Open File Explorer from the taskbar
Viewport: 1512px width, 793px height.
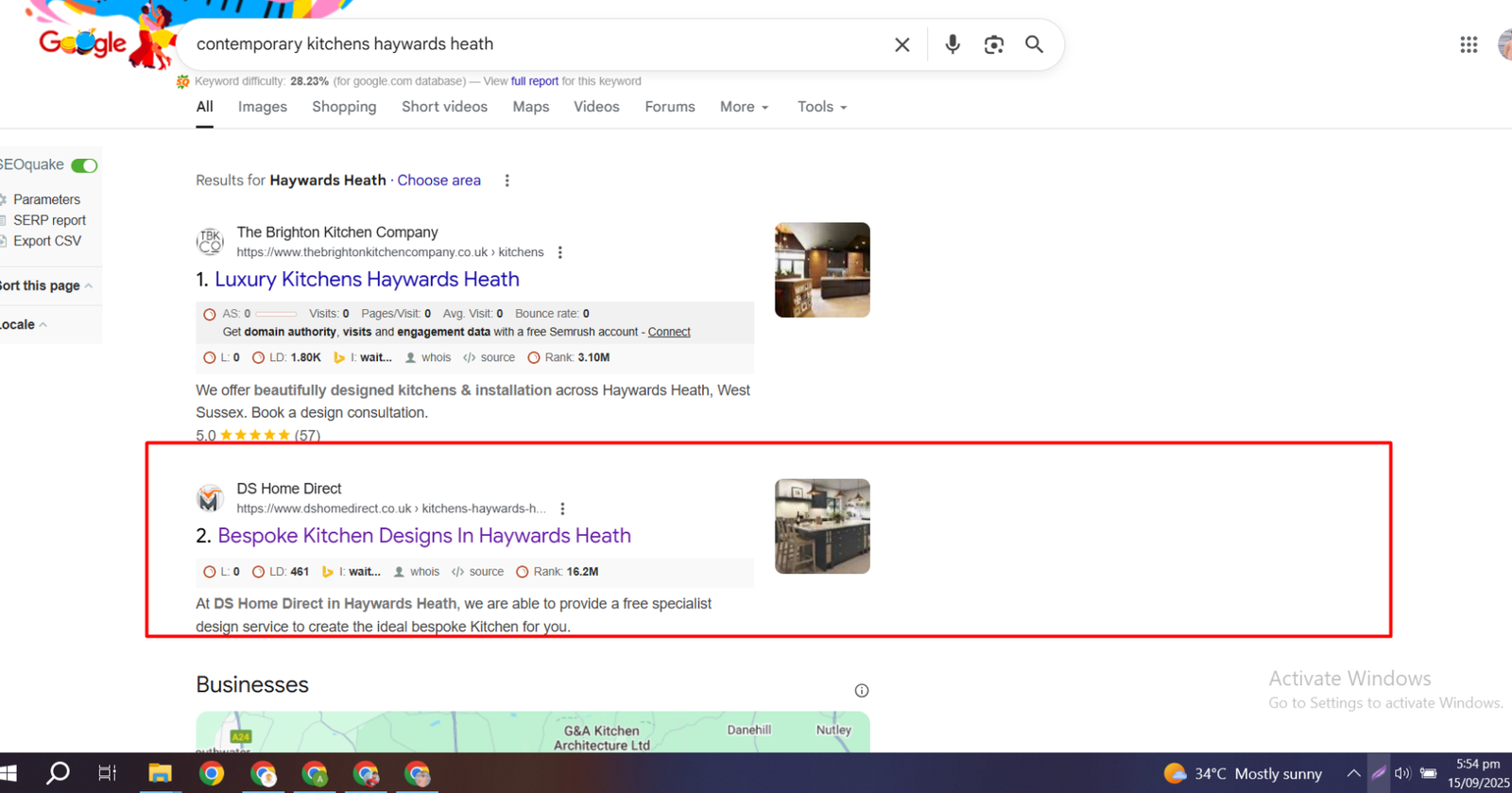pos(160,773)
